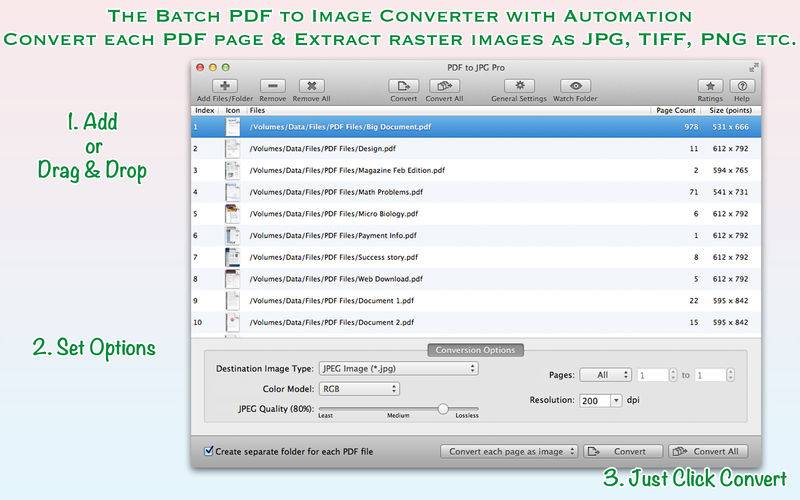Click page count 22 cell

(x=694, y=301)
